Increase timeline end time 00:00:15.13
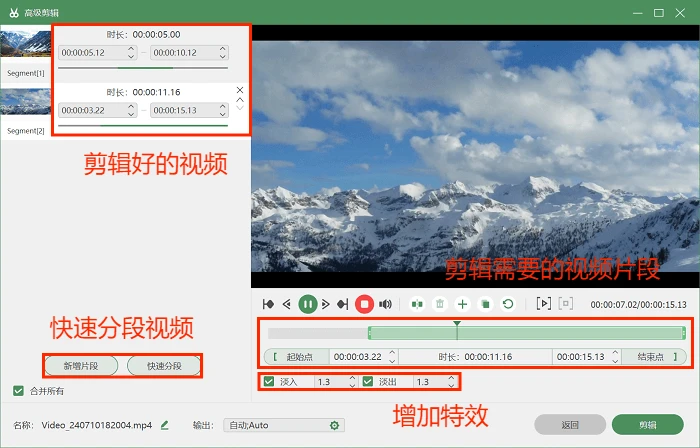Screen dimensions: 700x448 615,353
